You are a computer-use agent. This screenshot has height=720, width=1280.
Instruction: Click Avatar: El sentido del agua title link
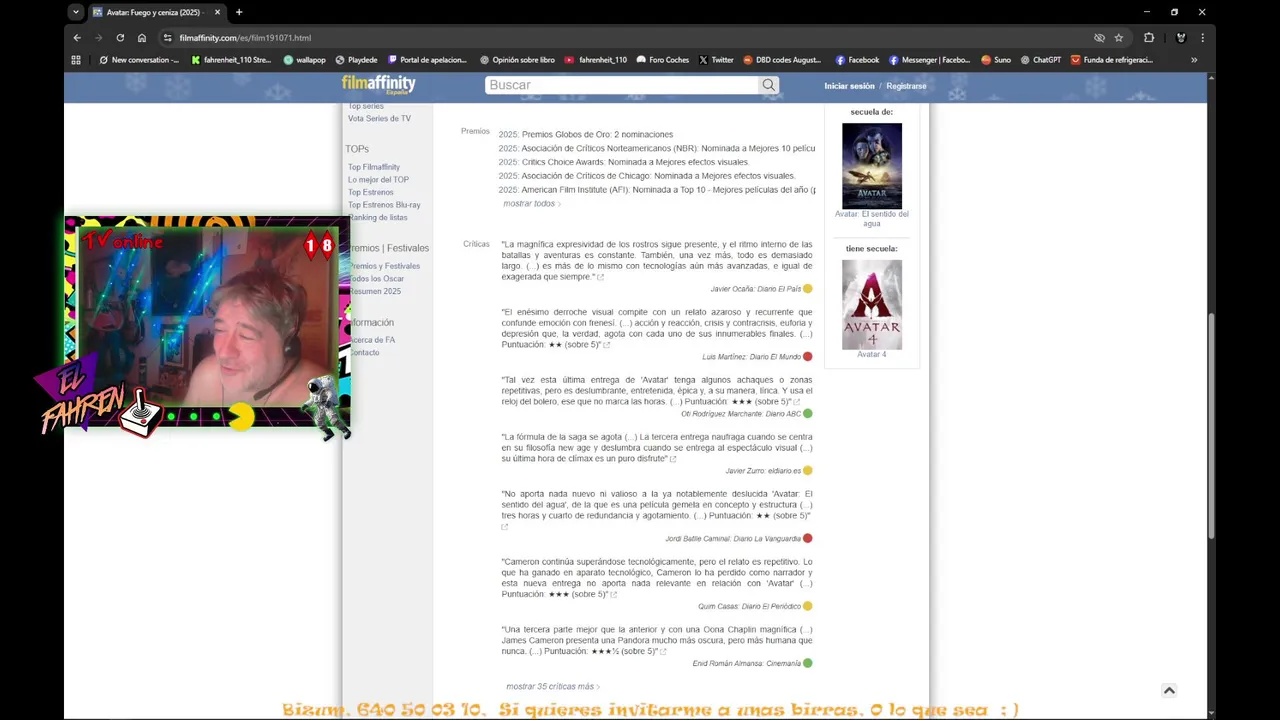(872, 218)
